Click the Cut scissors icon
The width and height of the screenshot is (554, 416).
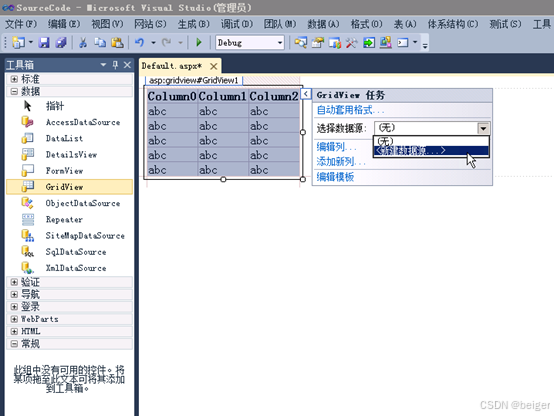click(83, 43)
